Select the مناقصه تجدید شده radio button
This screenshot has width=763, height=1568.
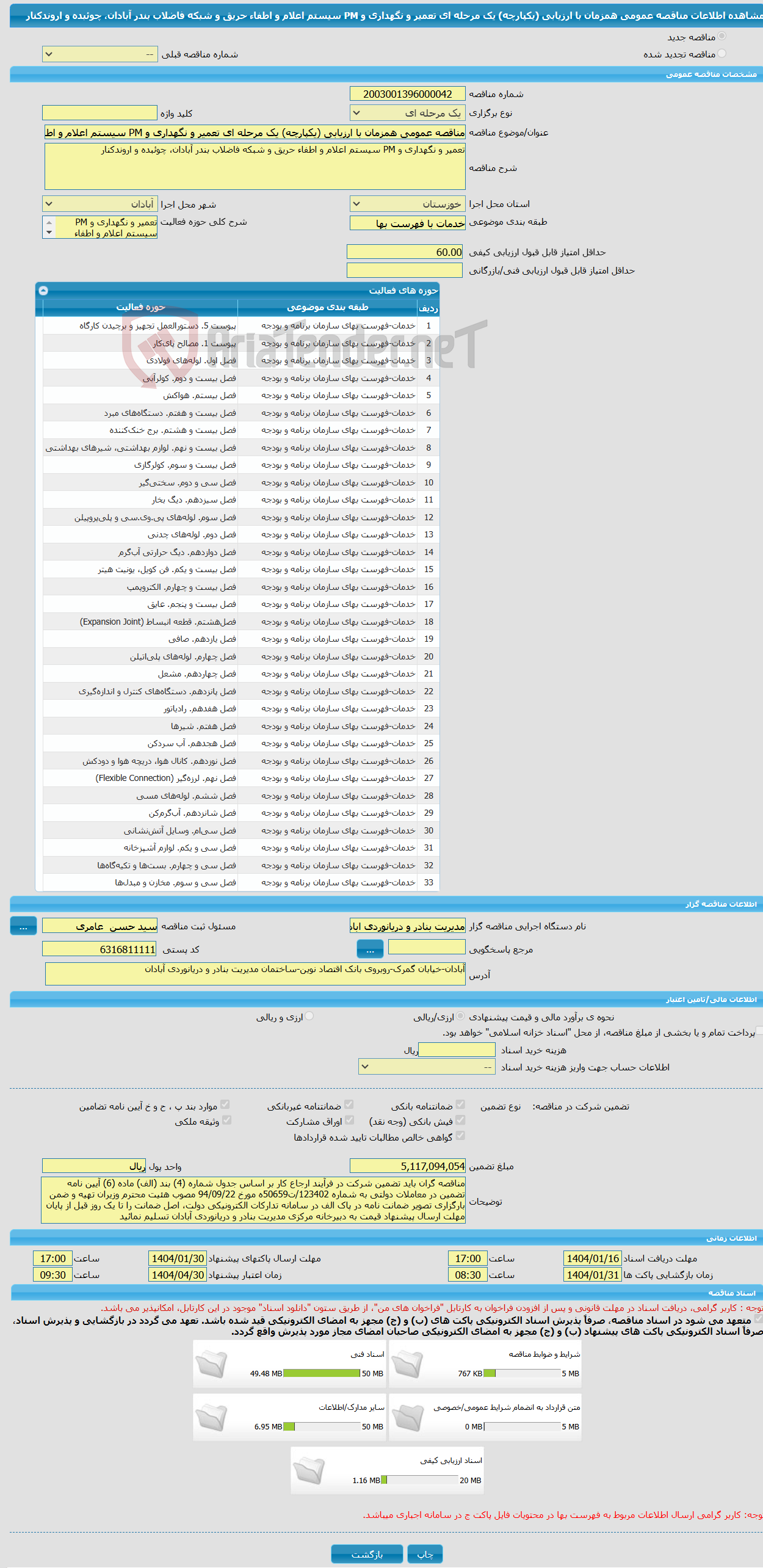tap(721, 54)
